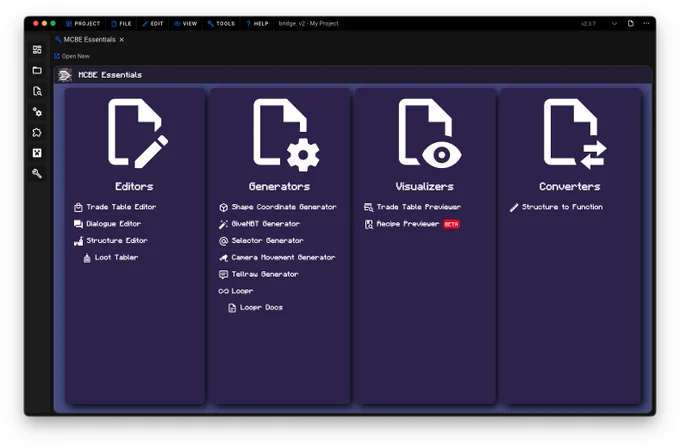
Task: Open the find in files sidebar icon
Action: click(37, 91)
